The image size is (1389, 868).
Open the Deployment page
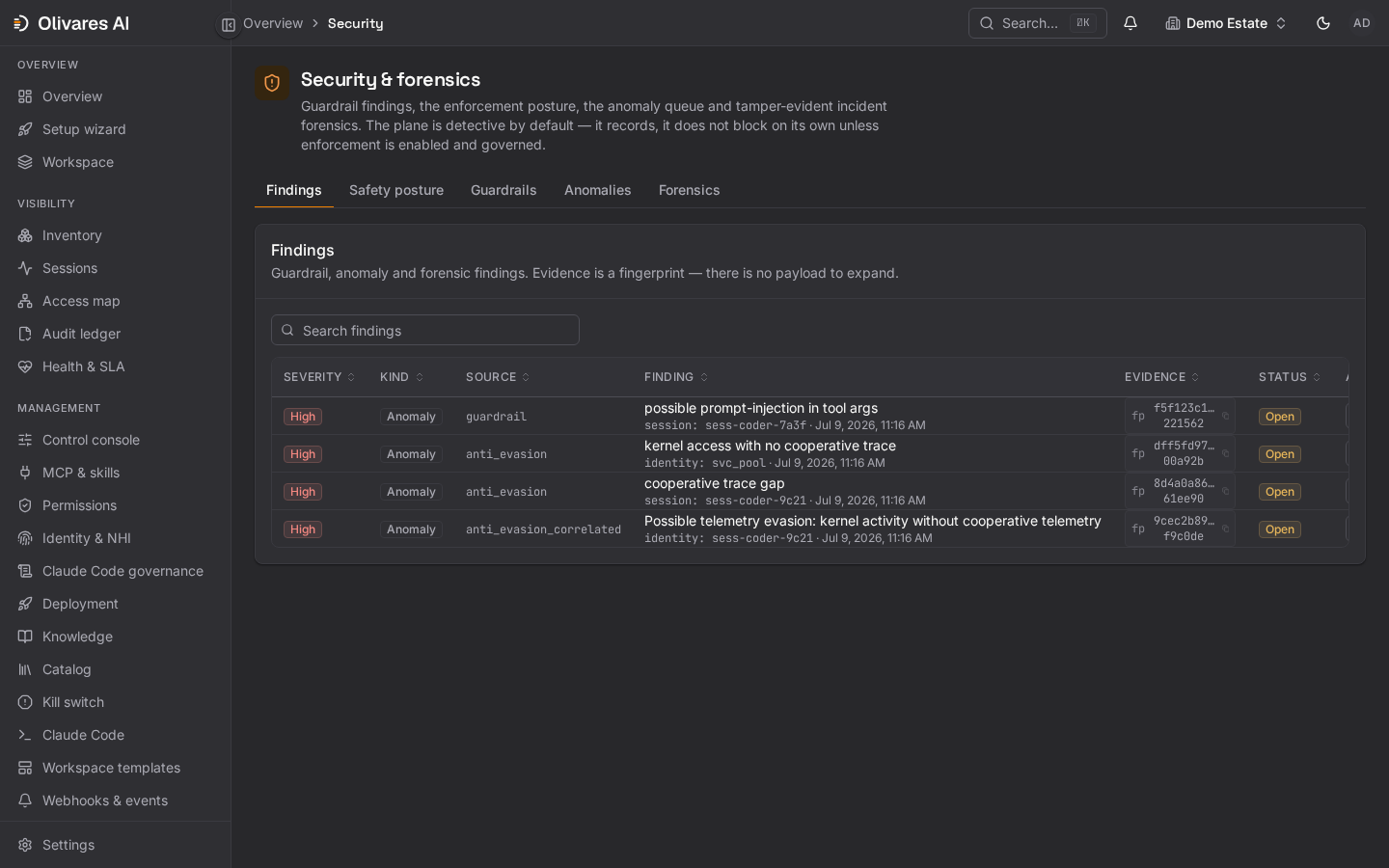tap(115, 604)
